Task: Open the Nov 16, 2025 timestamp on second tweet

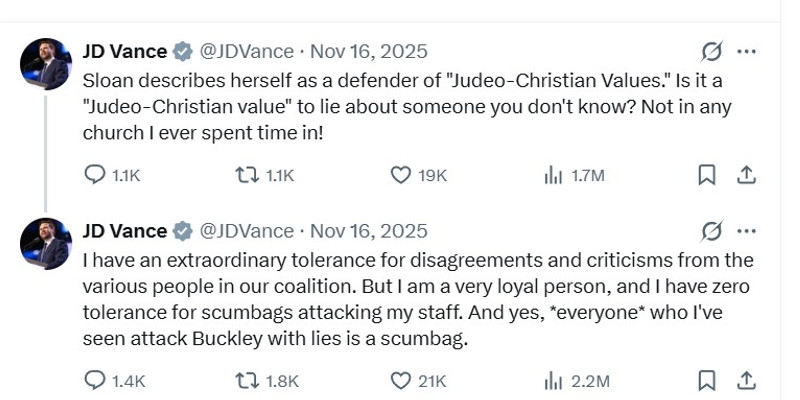Action: coord(369,231)
